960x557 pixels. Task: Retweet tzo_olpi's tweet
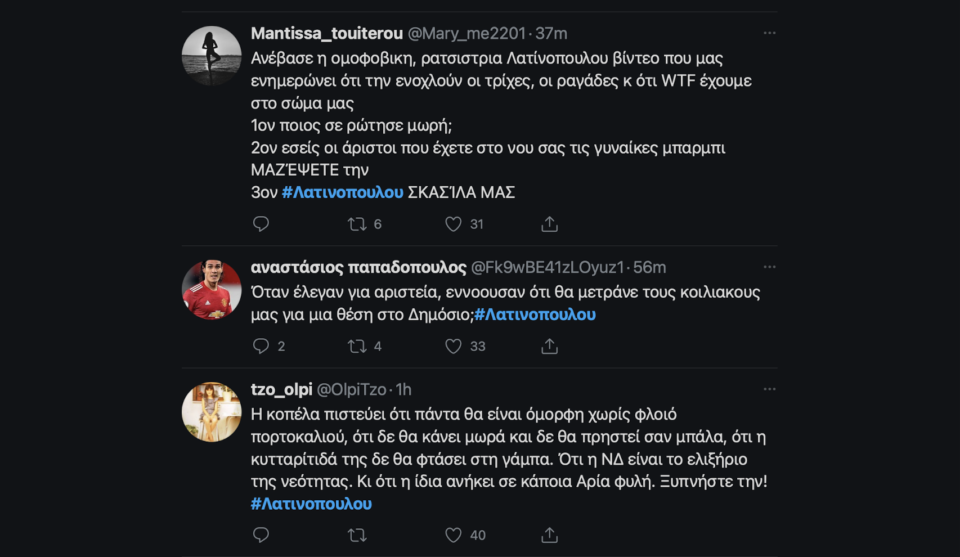pyautogui.click(x=357, y=535)
